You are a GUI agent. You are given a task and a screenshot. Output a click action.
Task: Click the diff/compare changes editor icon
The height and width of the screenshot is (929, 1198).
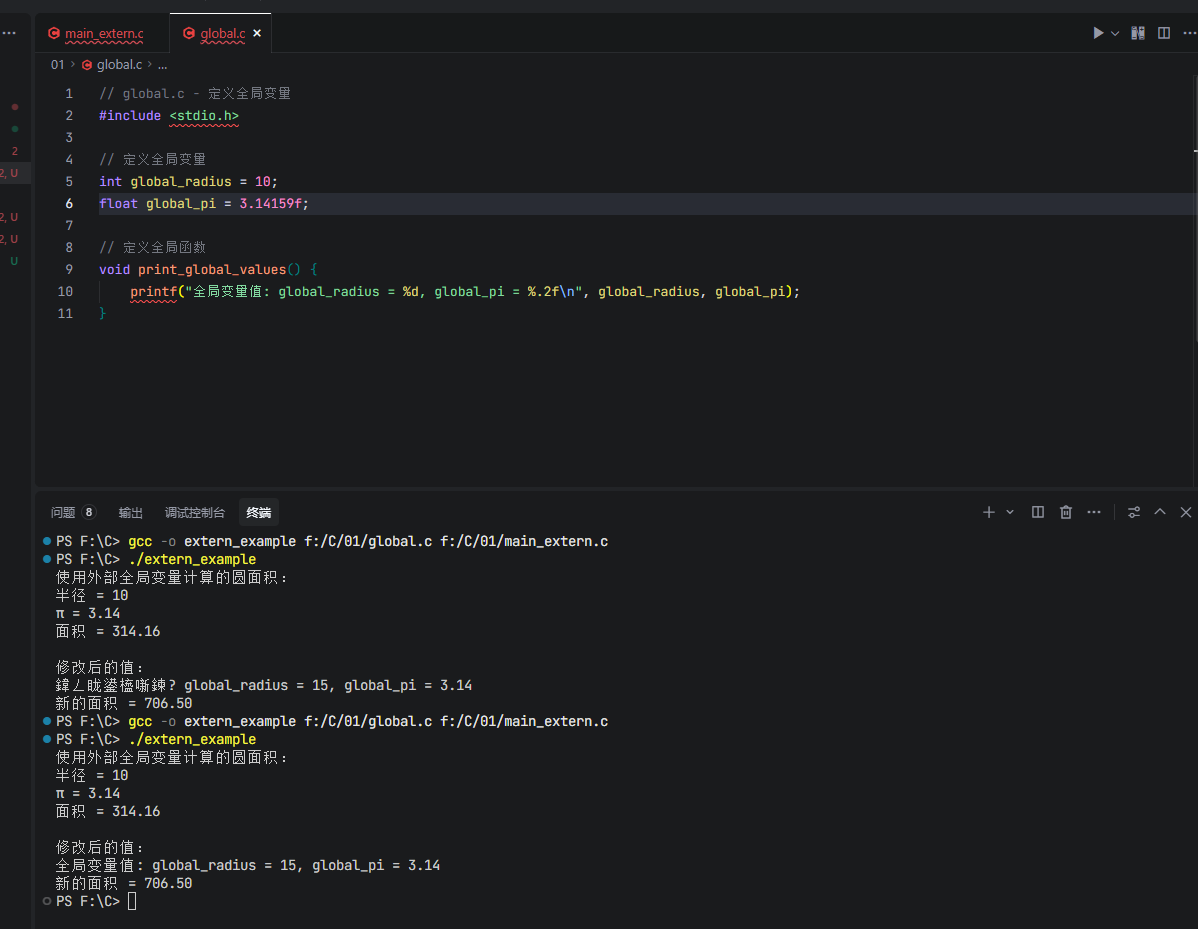coord(1138,33)
